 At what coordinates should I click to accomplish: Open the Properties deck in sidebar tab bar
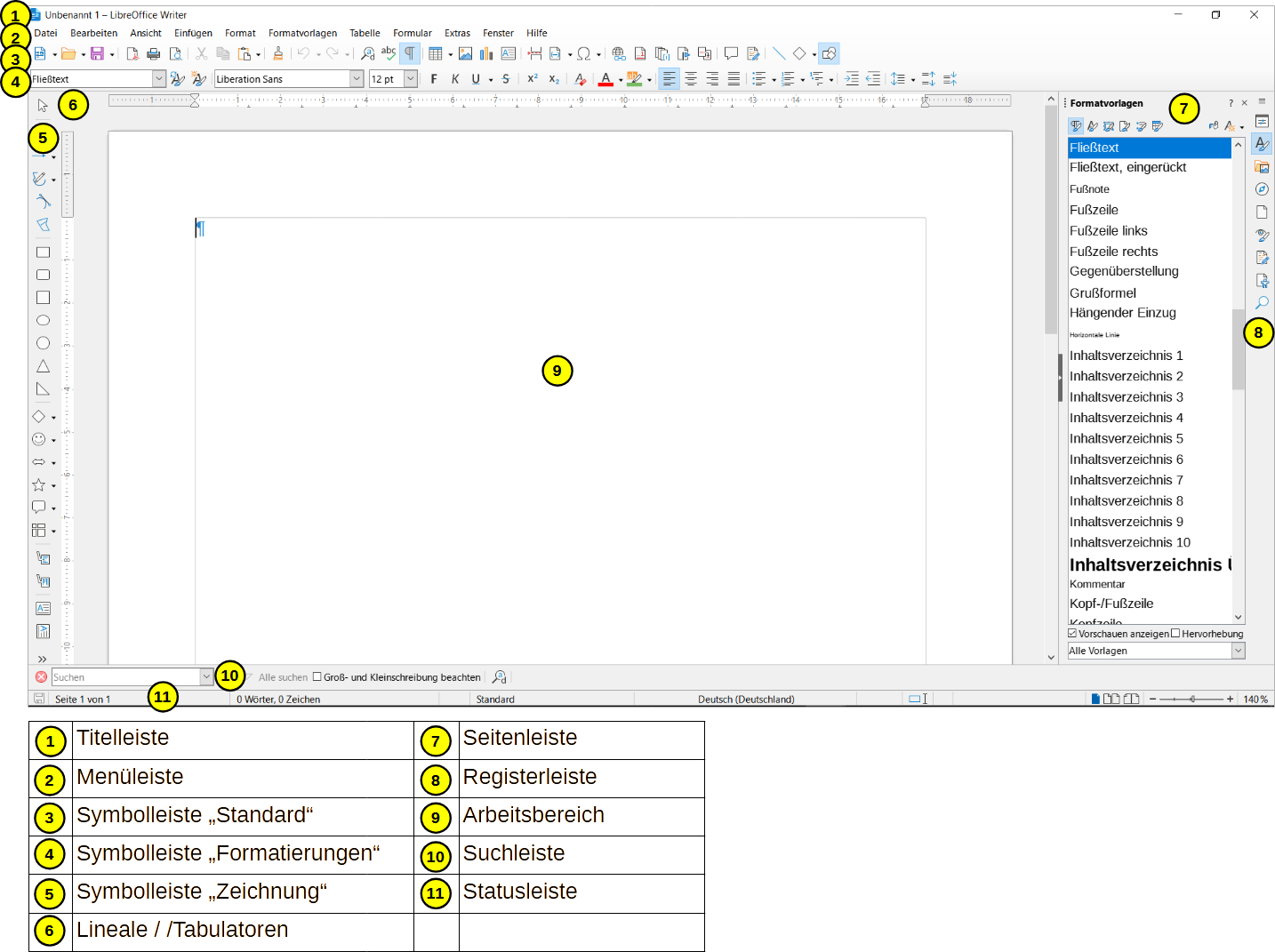pos(1262,121)
